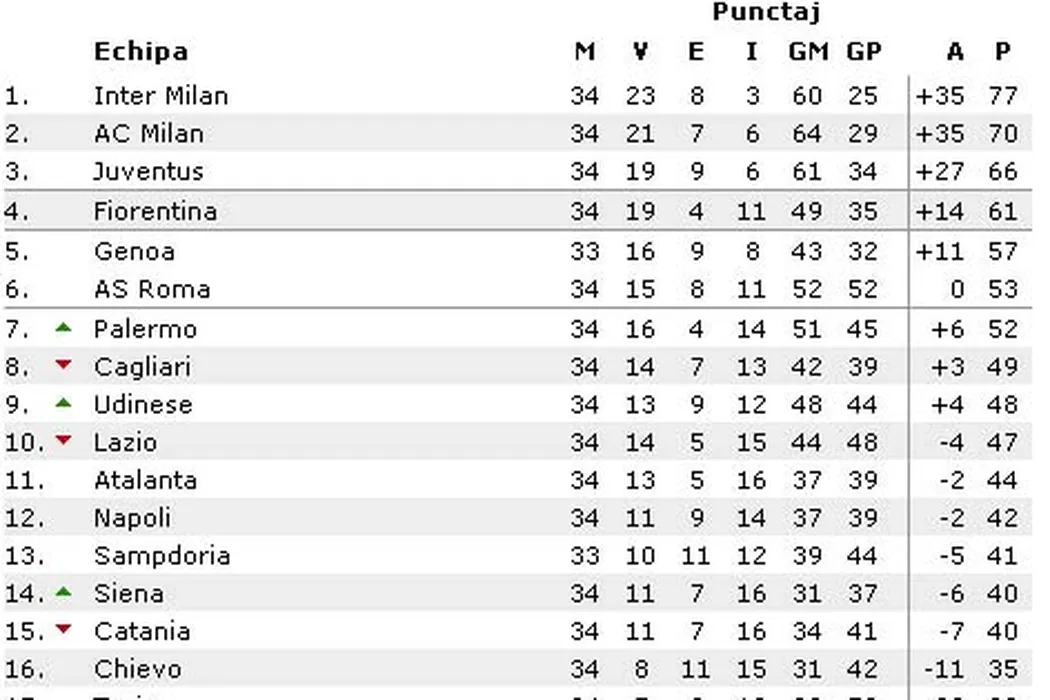Click the Punctaj heading

766,12
